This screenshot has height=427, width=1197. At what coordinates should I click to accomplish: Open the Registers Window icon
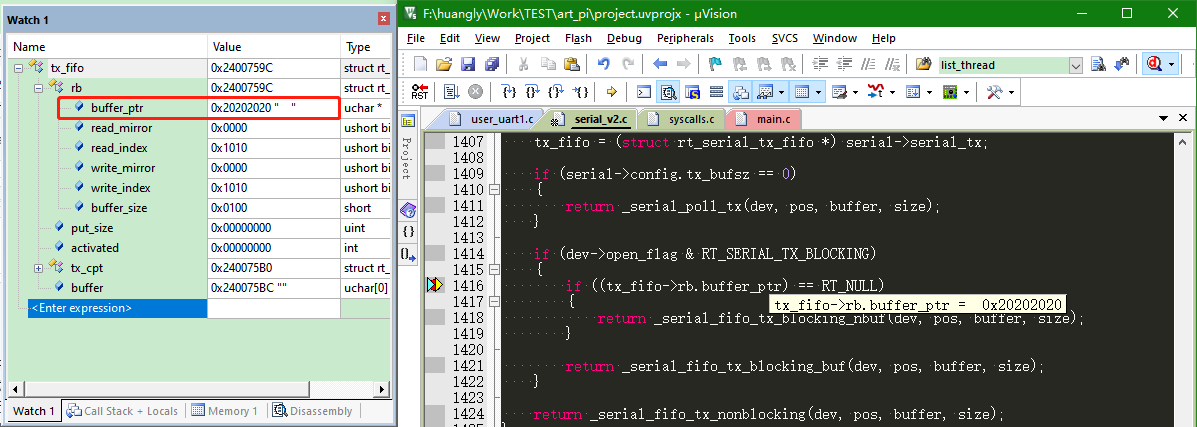(716, 92)
